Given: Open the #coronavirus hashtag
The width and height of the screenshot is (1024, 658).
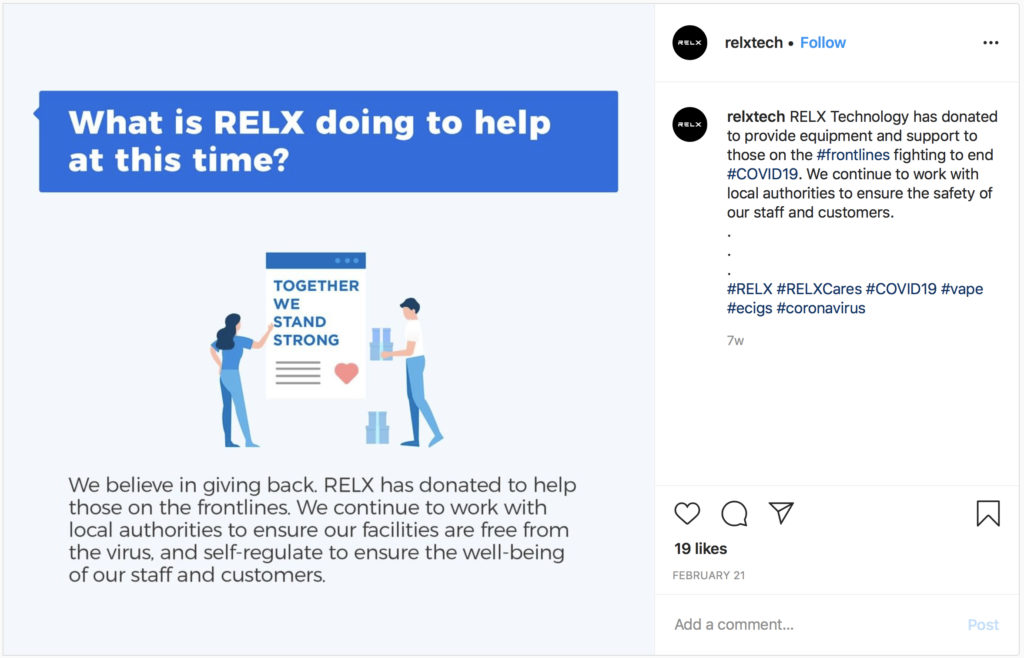Looking at the screenshot, I should [821, 308].
